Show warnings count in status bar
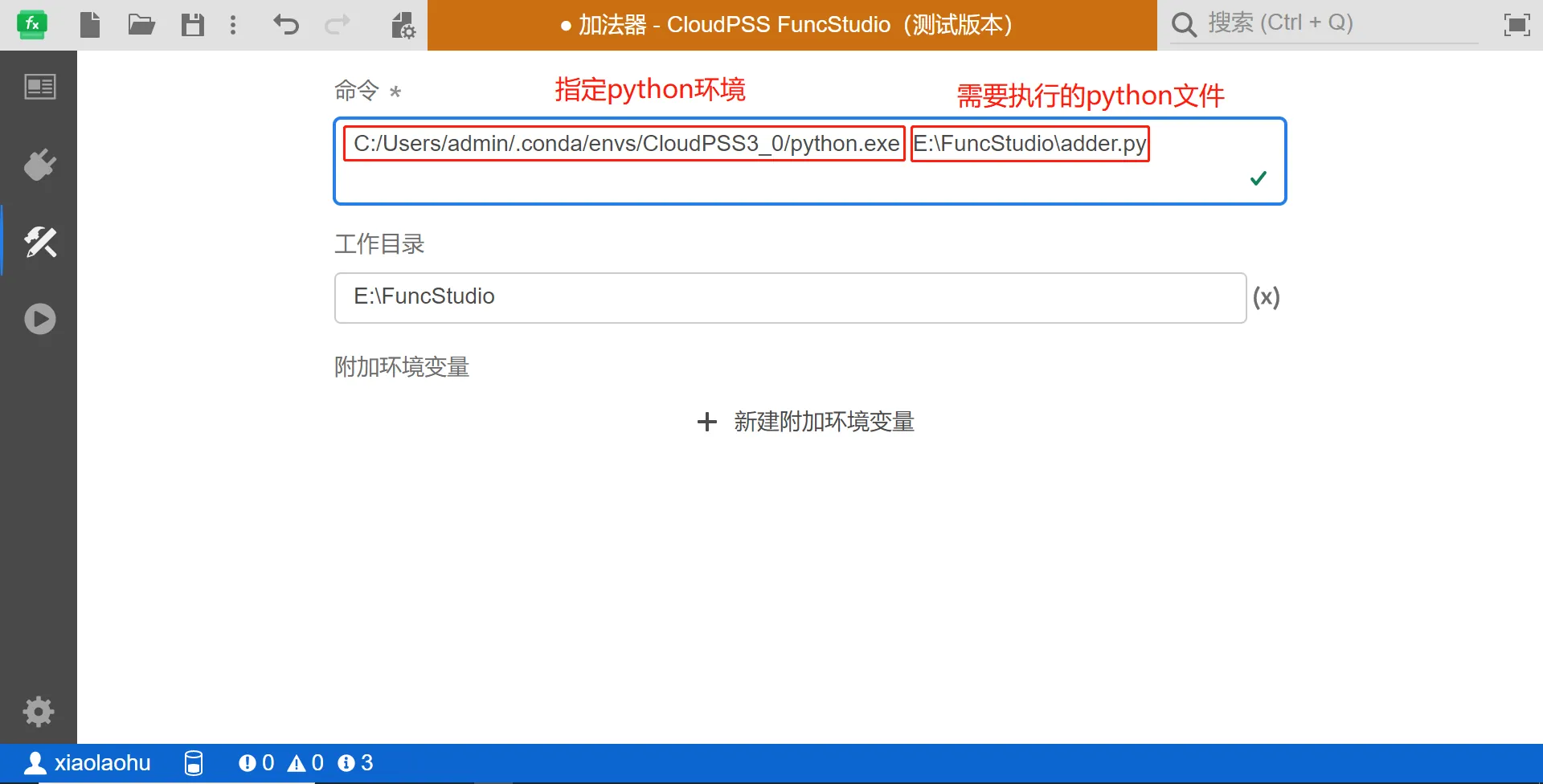The height and width of the screenshot is (784, 1543). click(x=306, y=763)
